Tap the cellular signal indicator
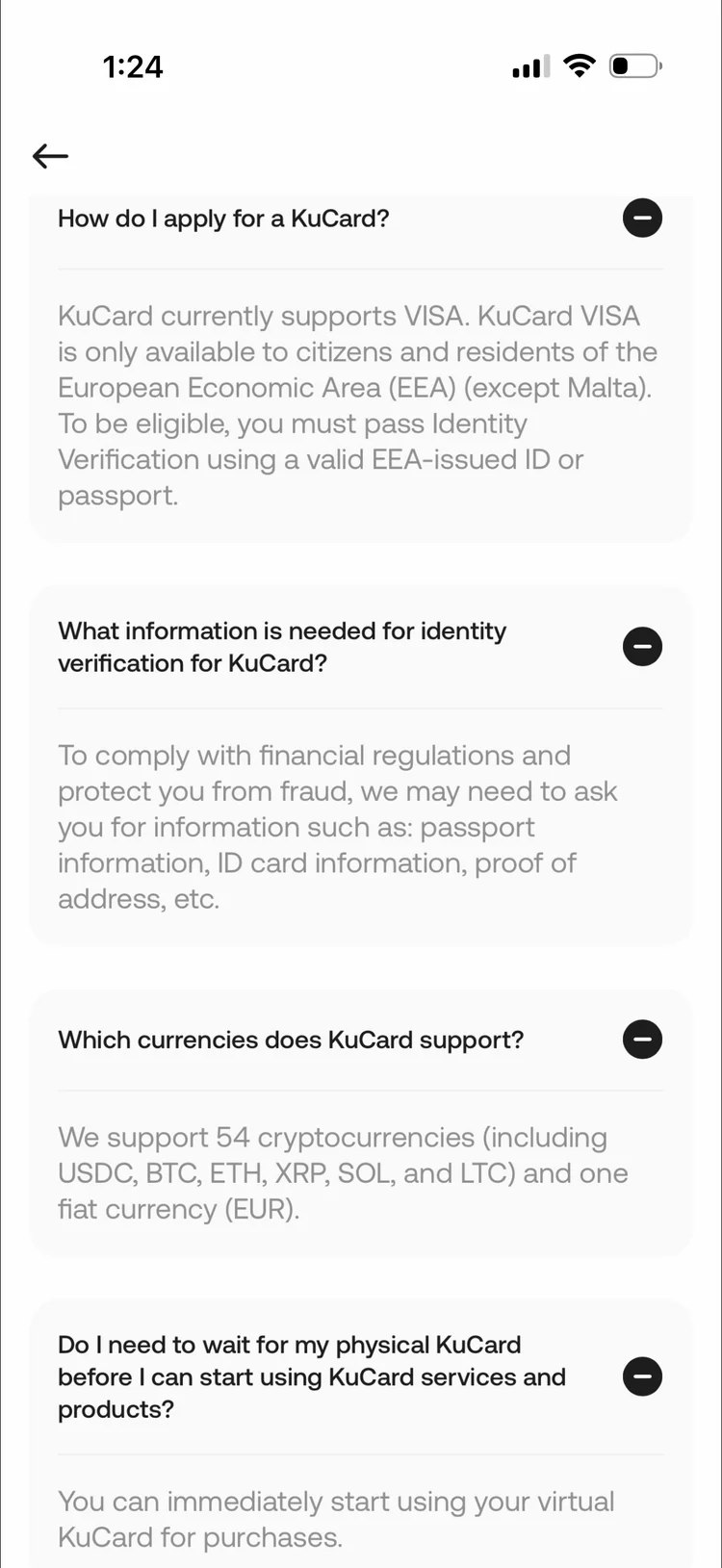The image size is (722, 1568). (x=529, y=65)
